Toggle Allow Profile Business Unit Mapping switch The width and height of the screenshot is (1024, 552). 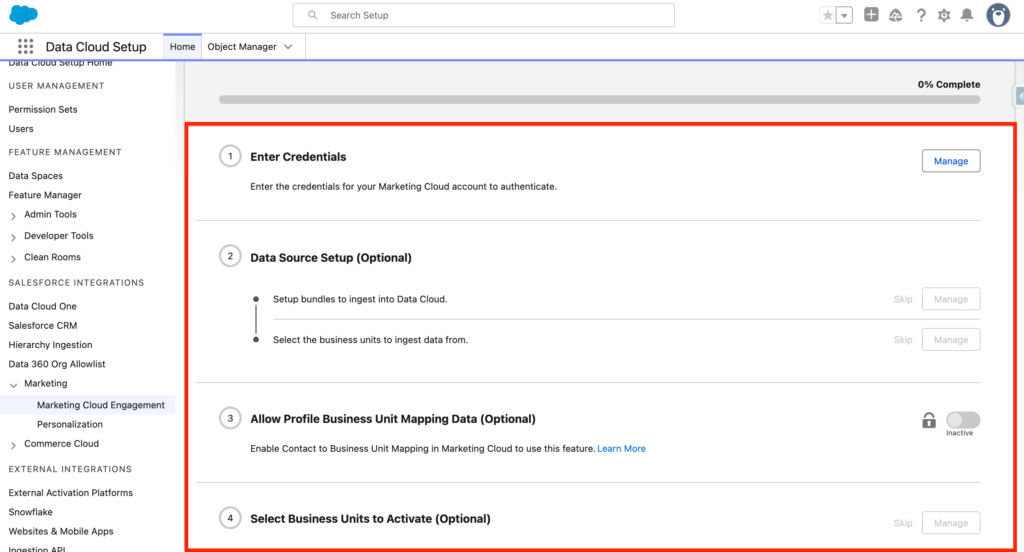click(963, 420)
